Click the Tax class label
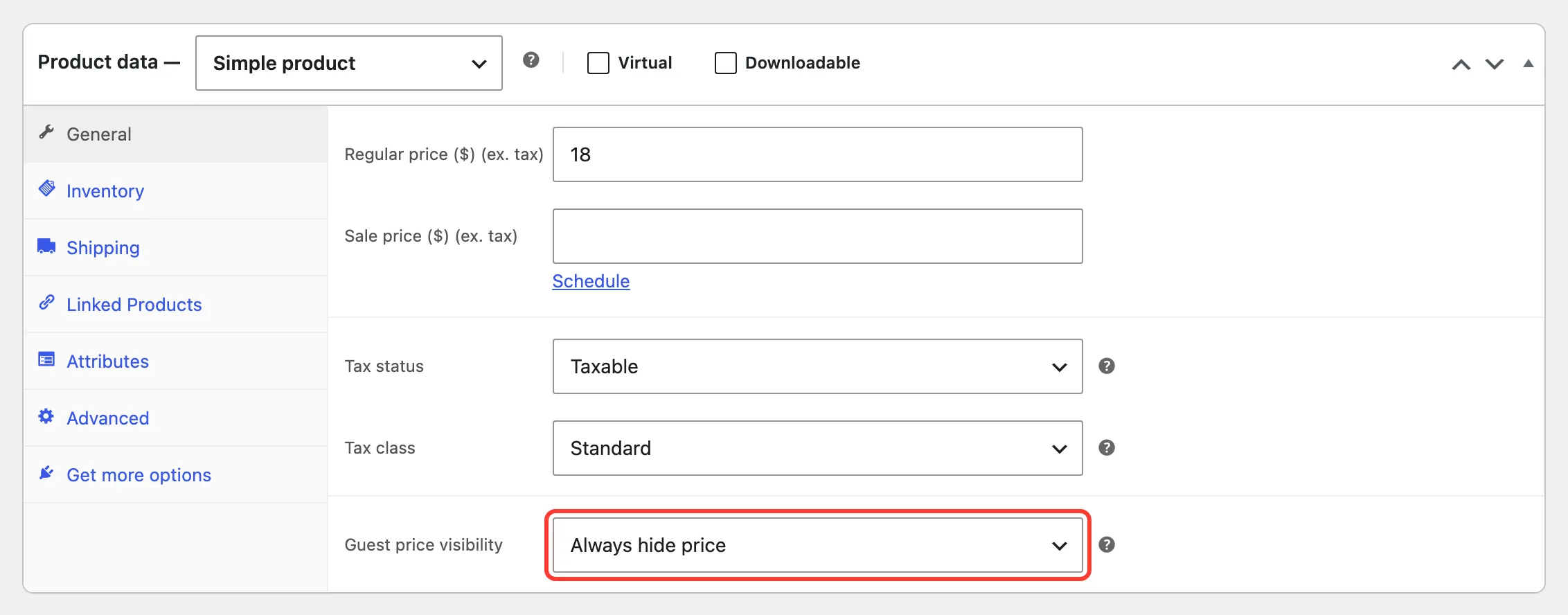 pyautogui.click(x=380, y=448)
